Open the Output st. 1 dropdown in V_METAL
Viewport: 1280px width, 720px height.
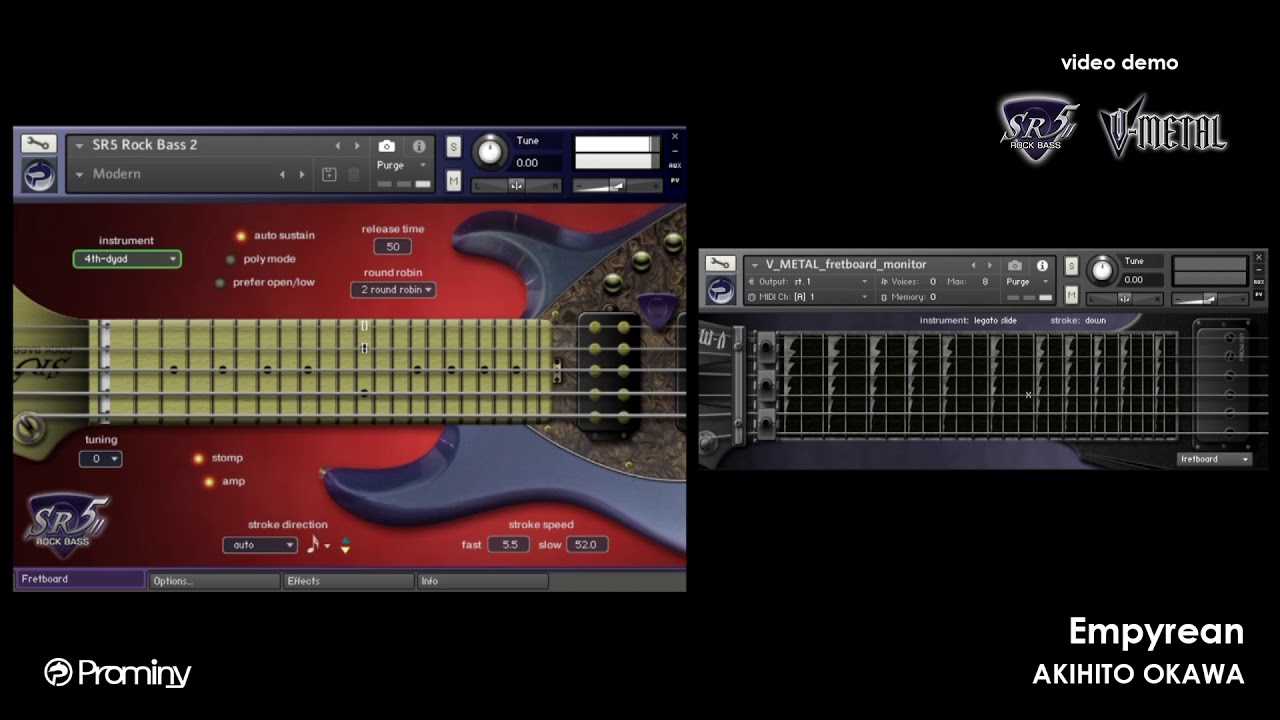[808, 282]
